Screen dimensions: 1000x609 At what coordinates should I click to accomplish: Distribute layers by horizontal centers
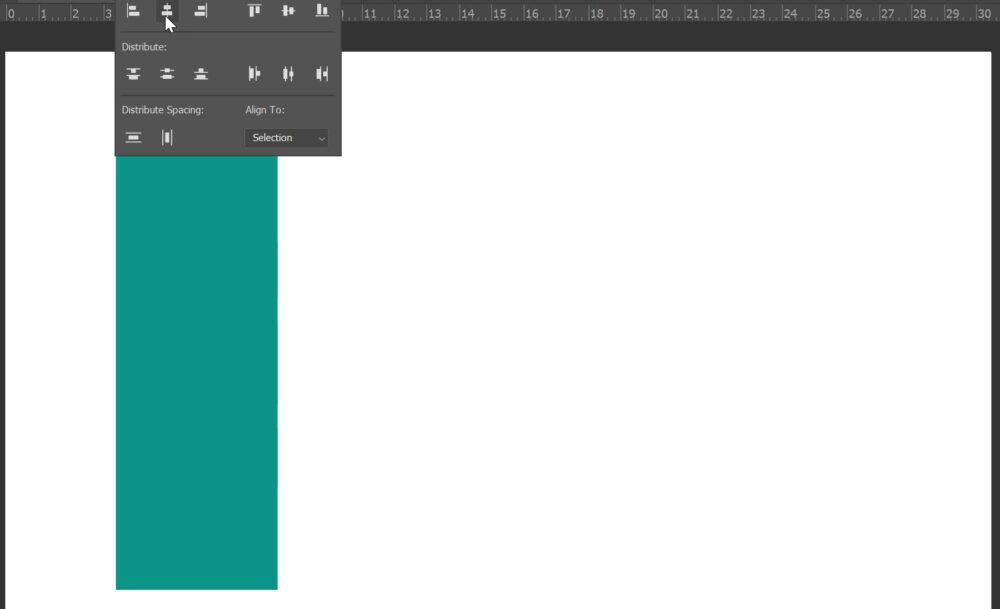pos(288,74)
